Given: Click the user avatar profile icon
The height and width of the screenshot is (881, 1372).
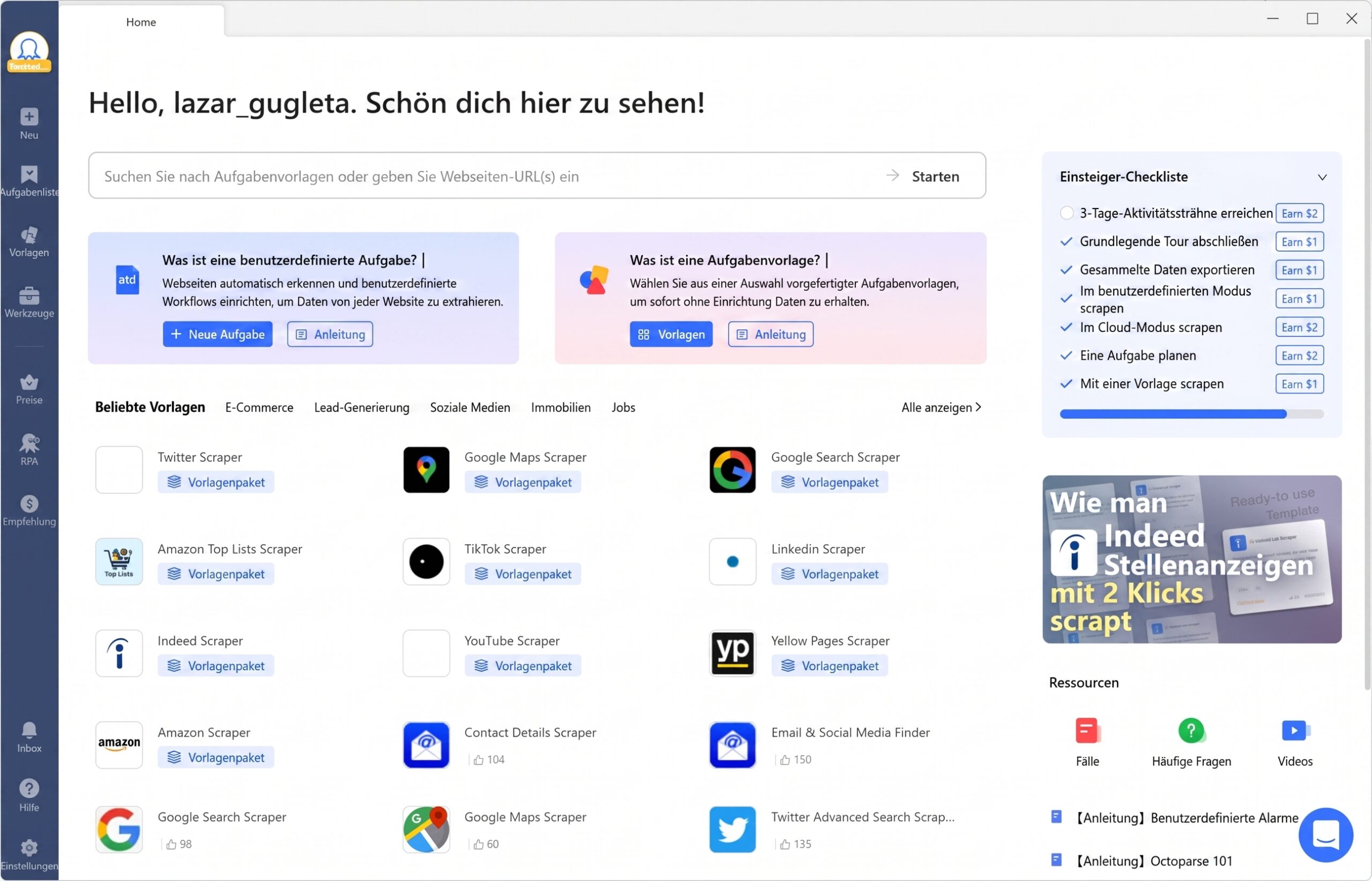Looking at the screenshot, I should (x=29, y=53).
